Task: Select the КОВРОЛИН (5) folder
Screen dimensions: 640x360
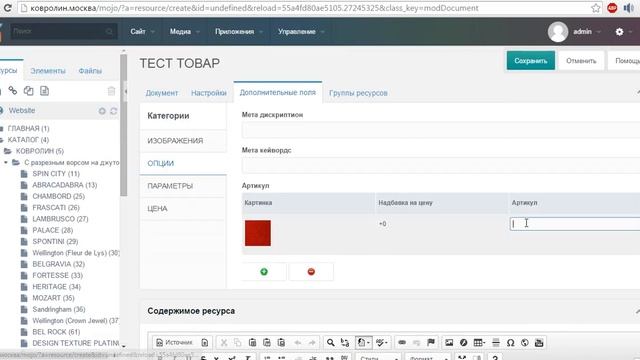Action: pos(40,151)
